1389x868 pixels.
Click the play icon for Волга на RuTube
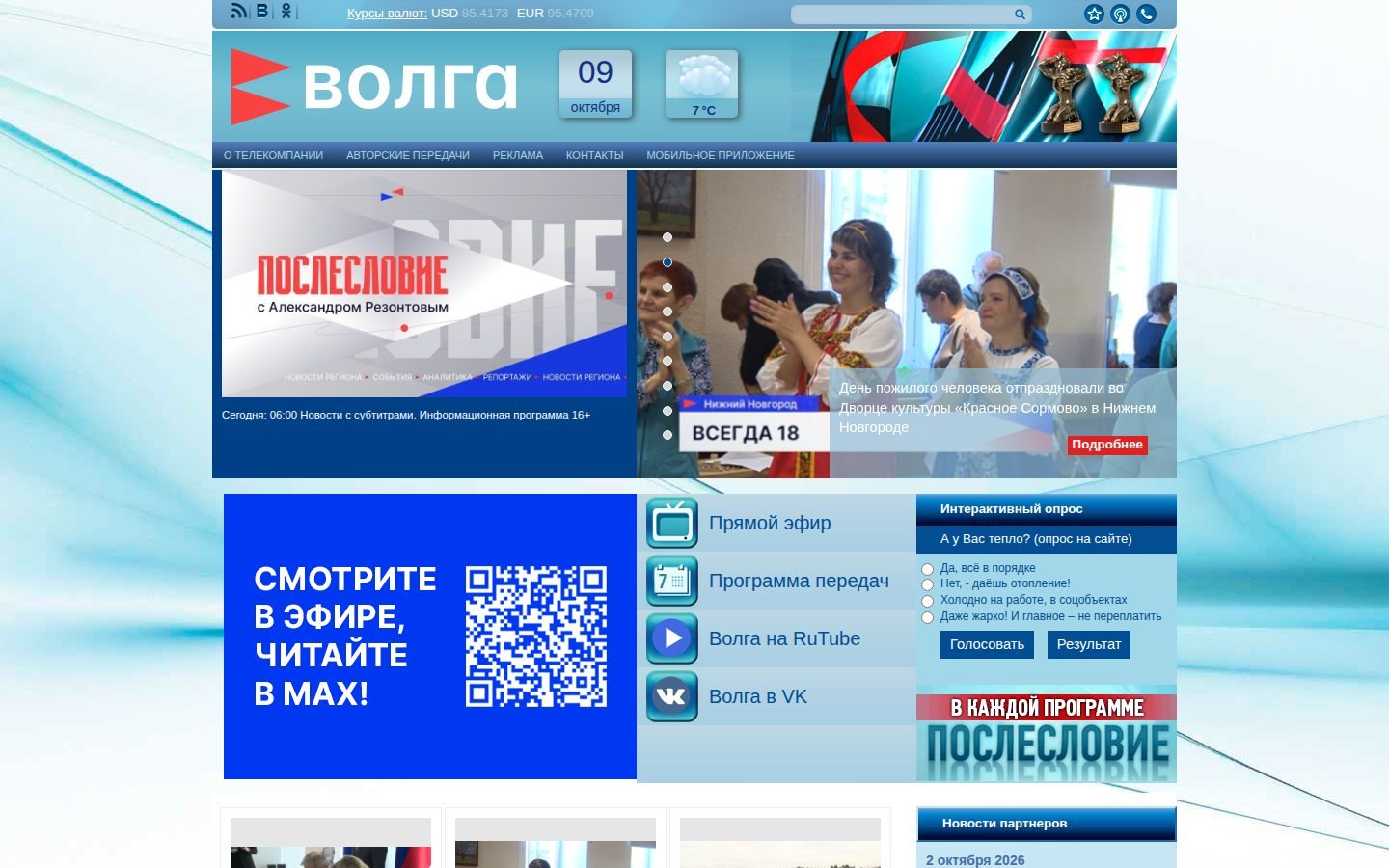tap(672, 638)
